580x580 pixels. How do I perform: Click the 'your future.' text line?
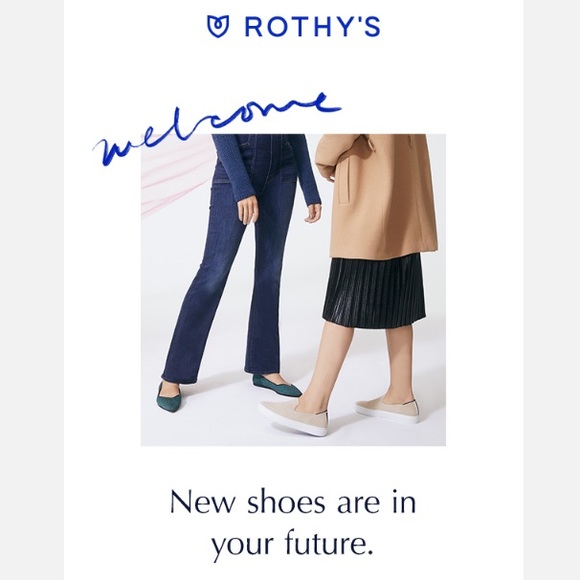(292, 544)
